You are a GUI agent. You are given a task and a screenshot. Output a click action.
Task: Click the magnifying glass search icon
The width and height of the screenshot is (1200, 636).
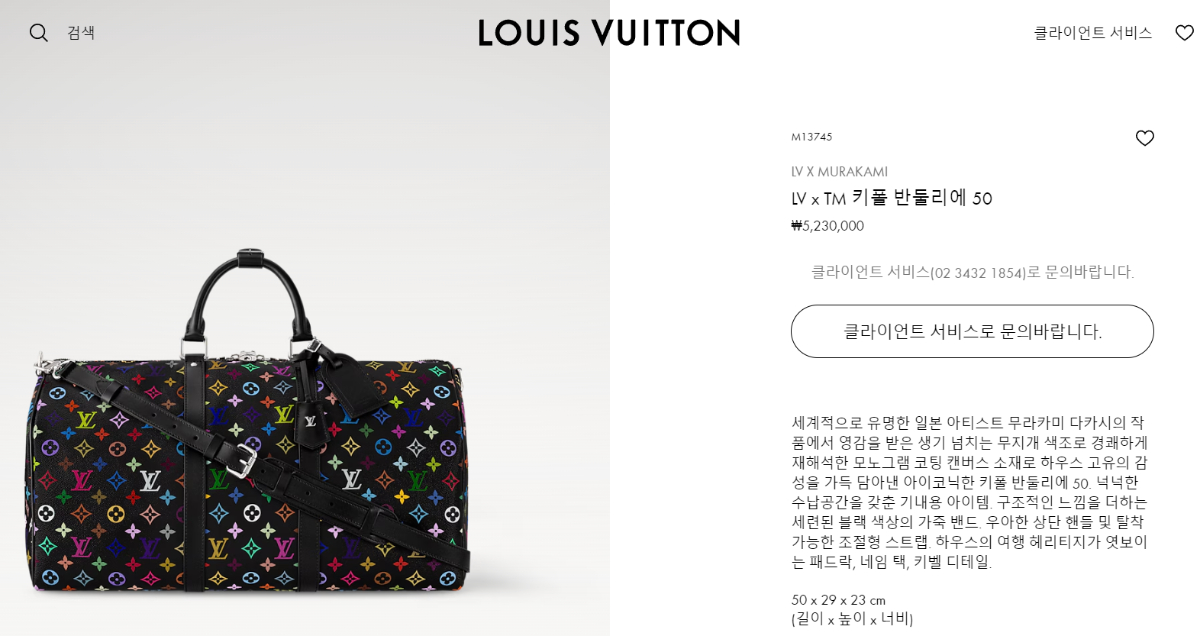click(x=38, y=33)
